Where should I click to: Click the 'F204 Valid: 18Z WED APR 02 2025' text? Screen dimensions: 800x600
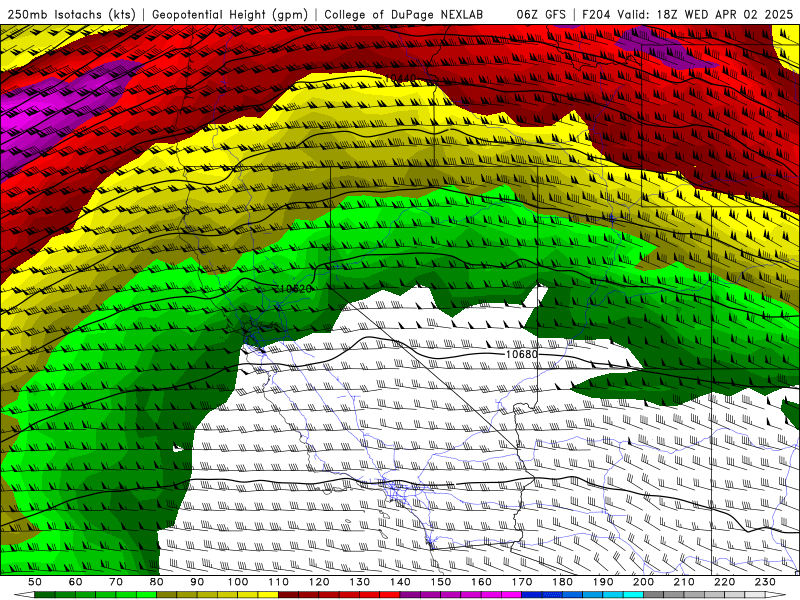687,14
